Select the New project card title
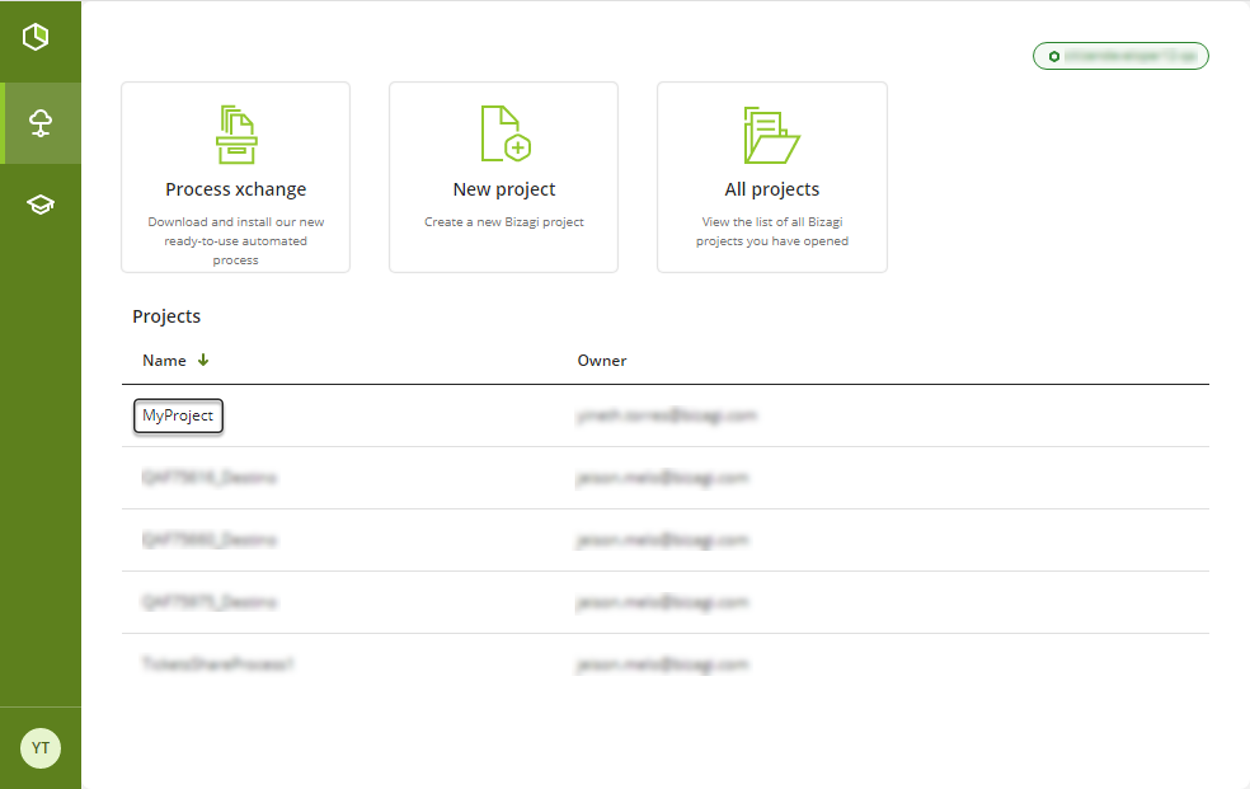This screenshot has height=789, width=1250. tap(504, 189)
